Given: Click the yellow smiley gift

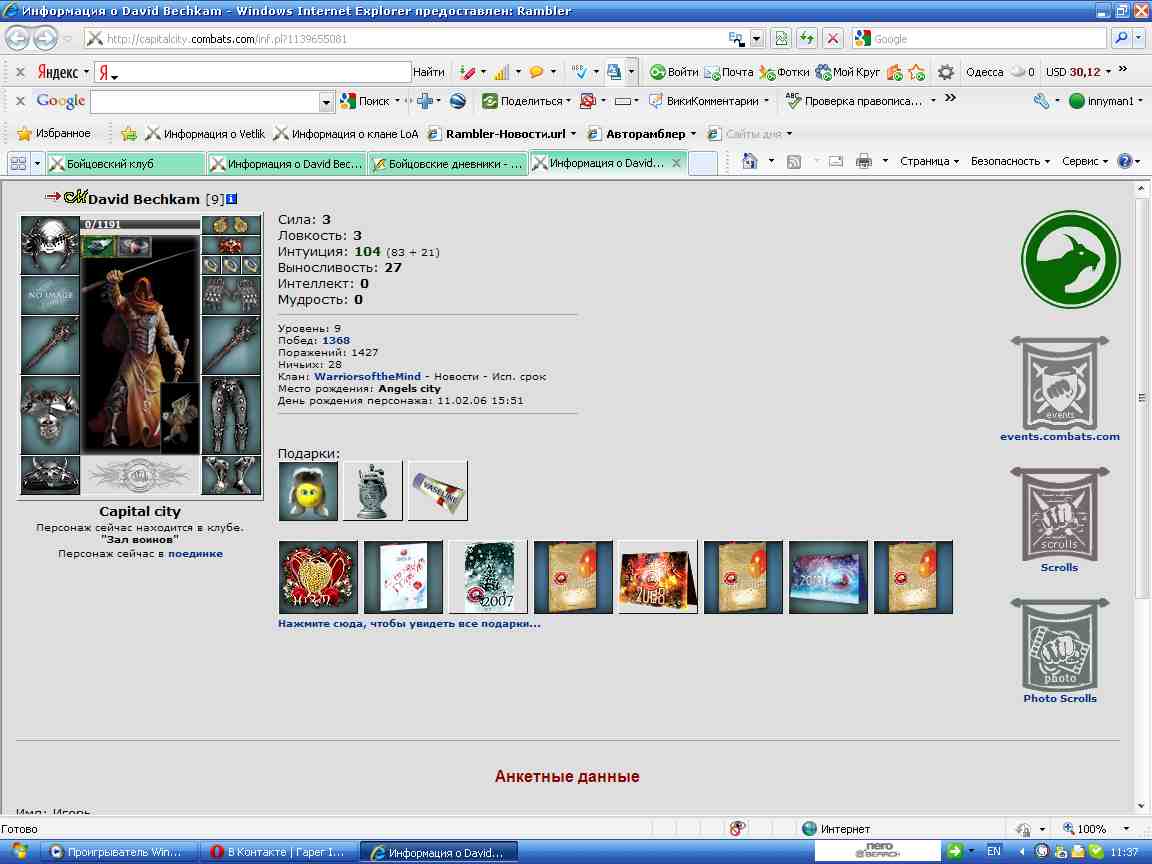Looking at the screenshot, I should (308, 491).
